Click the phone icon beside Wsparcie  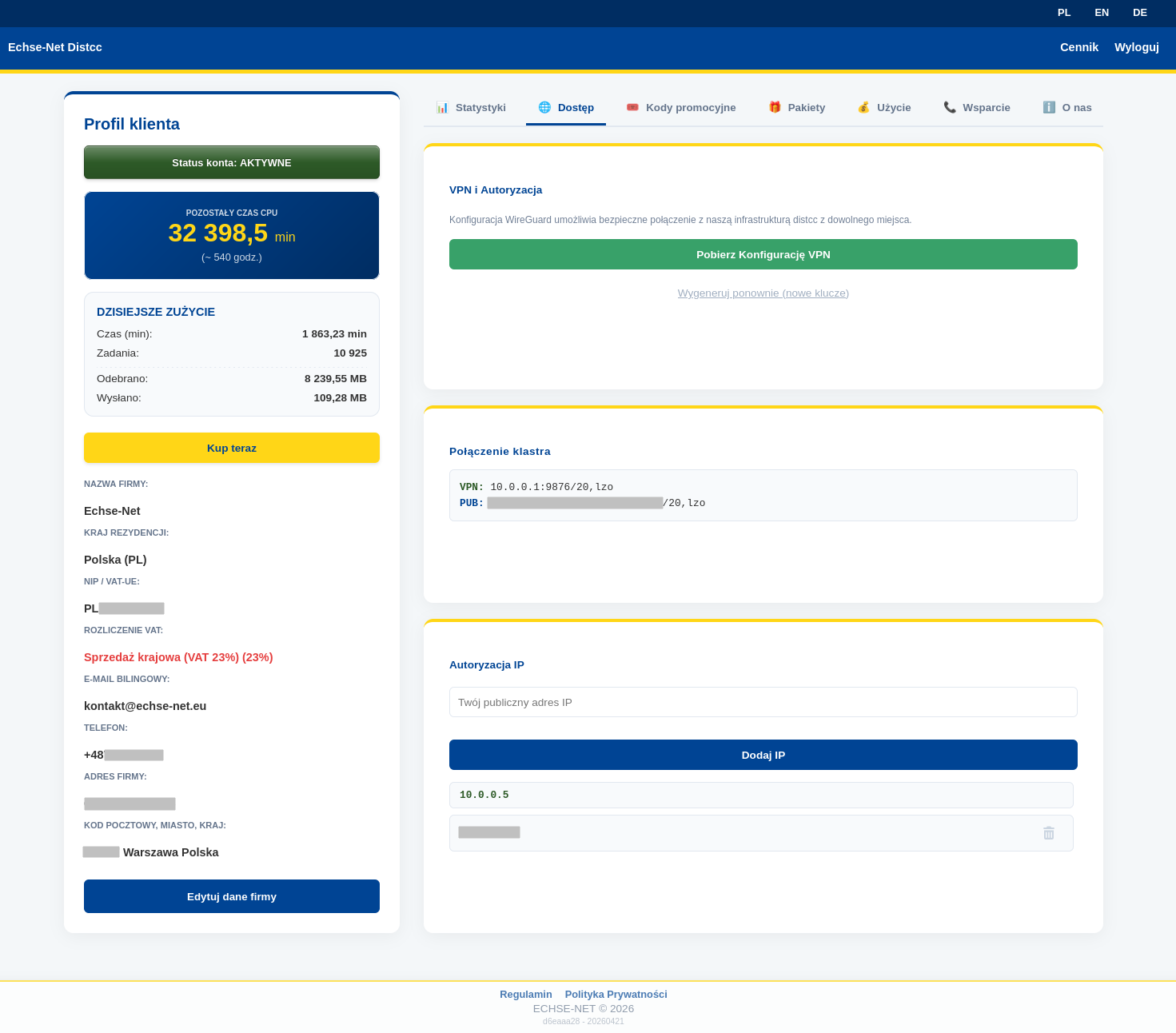click(x=950, y=107)
